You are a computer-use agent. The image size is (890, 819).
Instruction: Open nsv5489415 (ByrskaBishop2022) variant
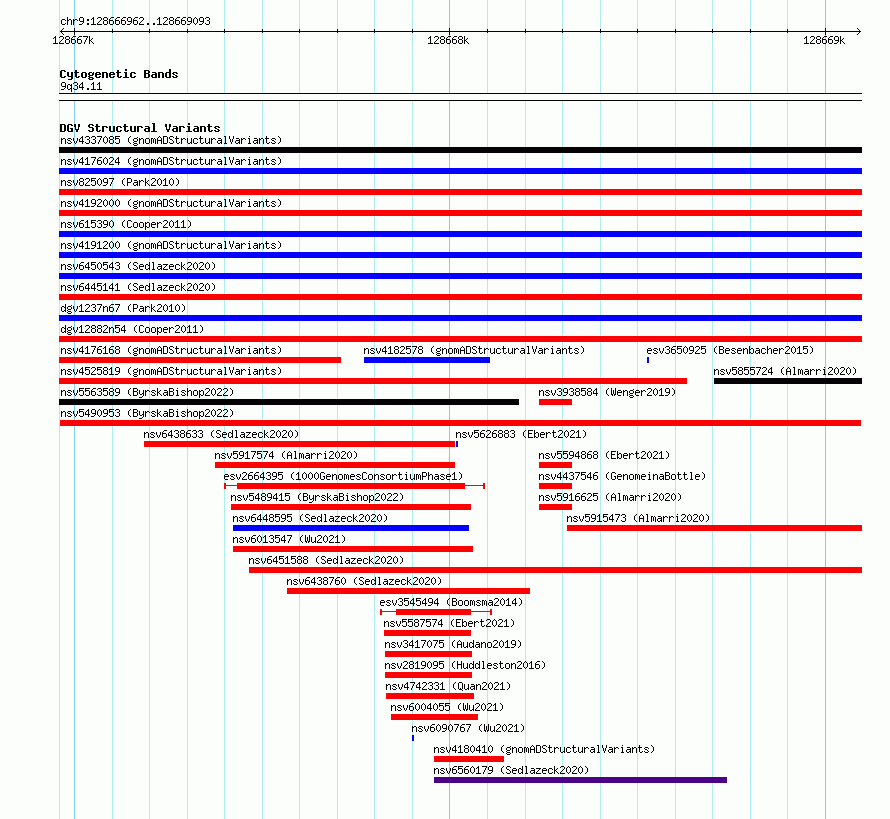[317, 497]
